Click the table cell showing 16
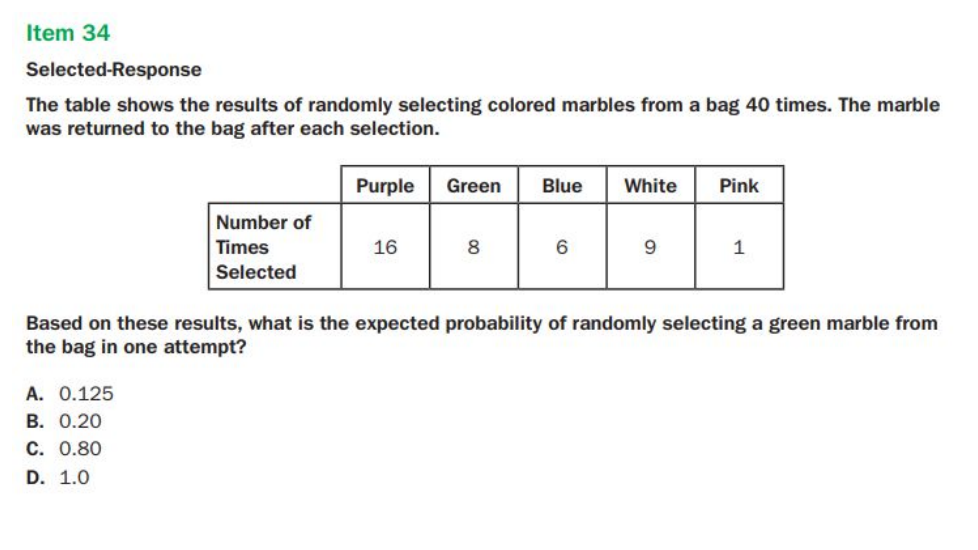 [385, 247]
